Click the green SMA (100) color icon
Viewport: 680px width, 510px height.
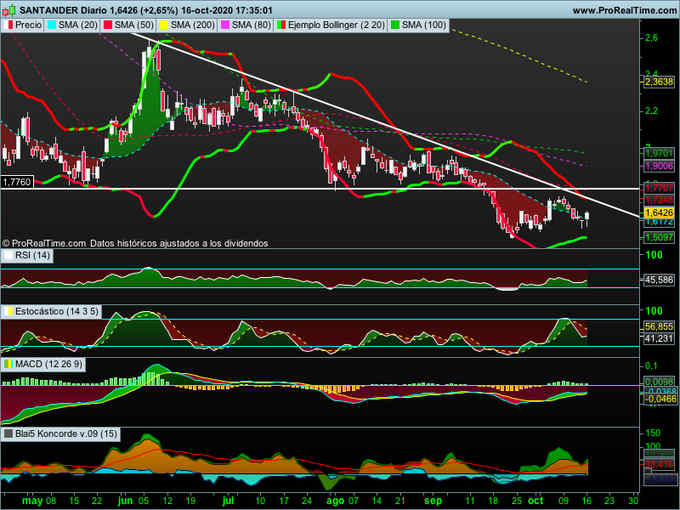[x=396, y=25]
